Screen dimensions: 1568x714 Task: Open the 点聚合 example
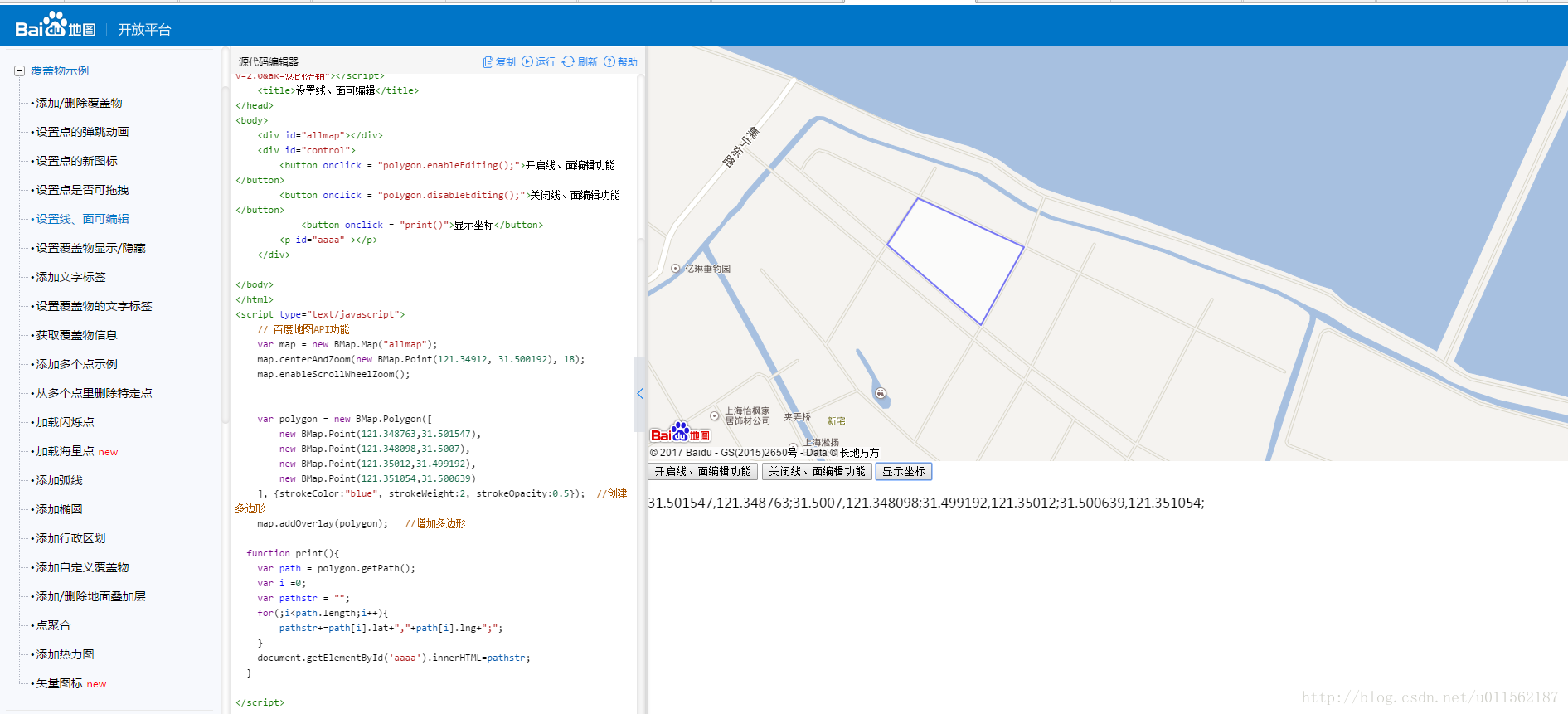pyautogui.click(x=54, y=625)
